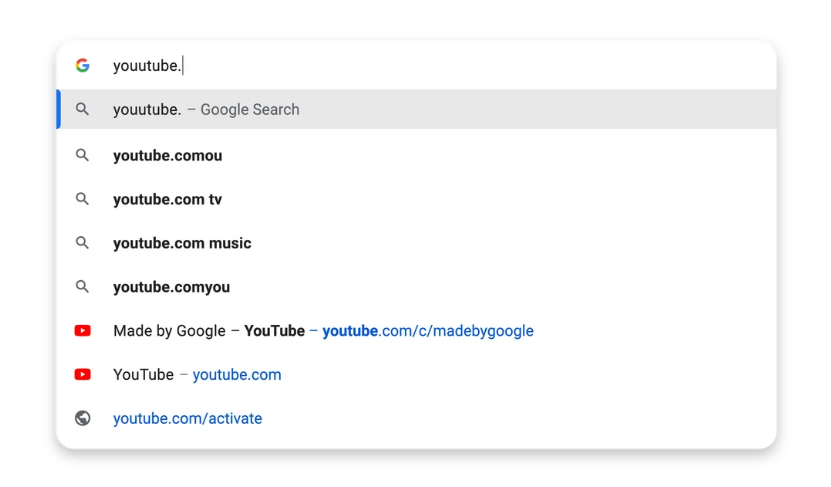Click search icon beside 'youutube. – Google Search'
Image resolution: width=831 pixels, height=487 pixels.
[82, 109]
